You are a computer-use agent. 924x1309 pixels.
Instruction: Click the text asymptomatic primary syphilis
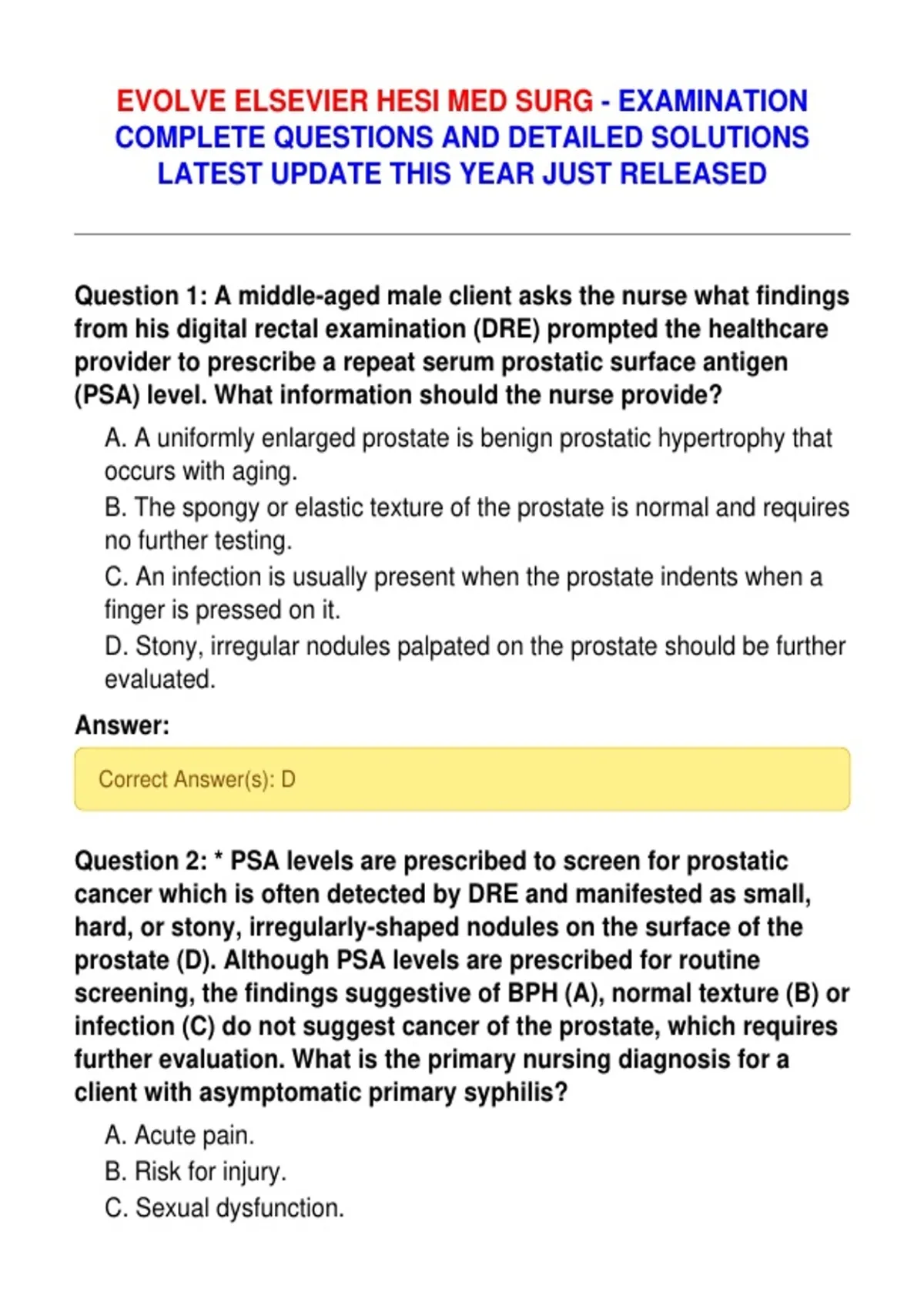coord(383,1093)
